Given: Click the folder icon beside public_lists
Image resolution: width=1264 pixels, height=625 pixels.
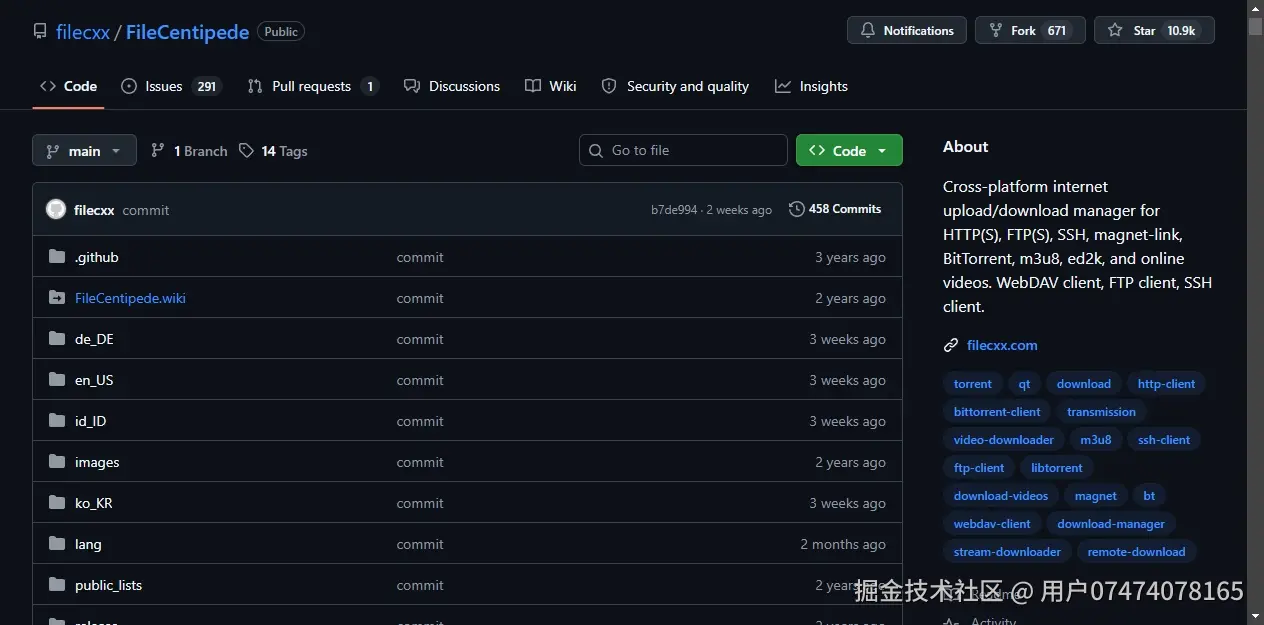Looking at the screenshot, I should click(57, 585).
